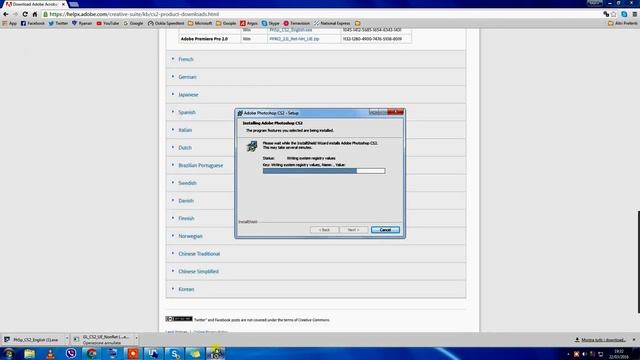Open the Chrome menu button
The image size is (640, 360).
coord(635,14)
